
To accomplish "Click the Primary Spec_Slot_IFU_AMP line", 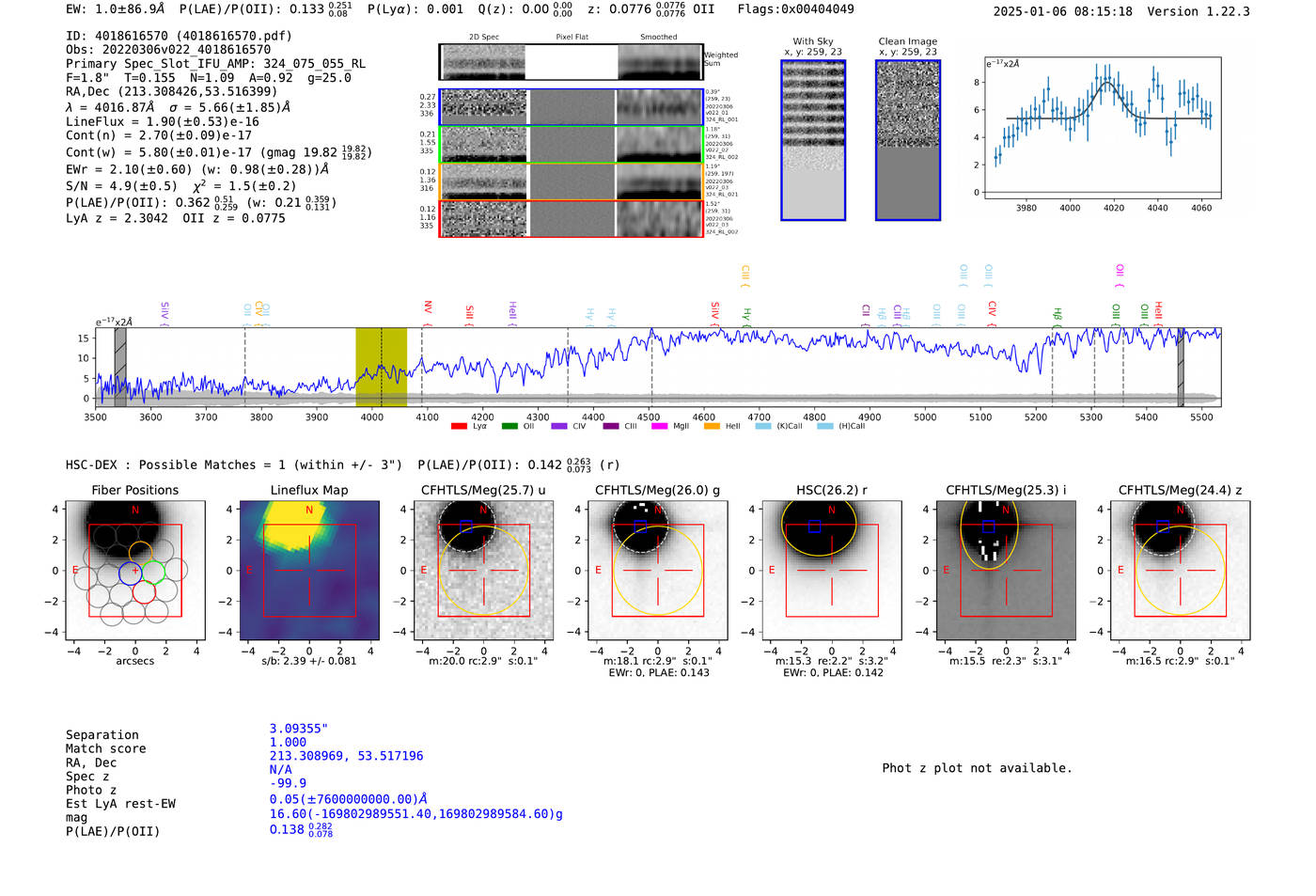I will tap(216, 64).
